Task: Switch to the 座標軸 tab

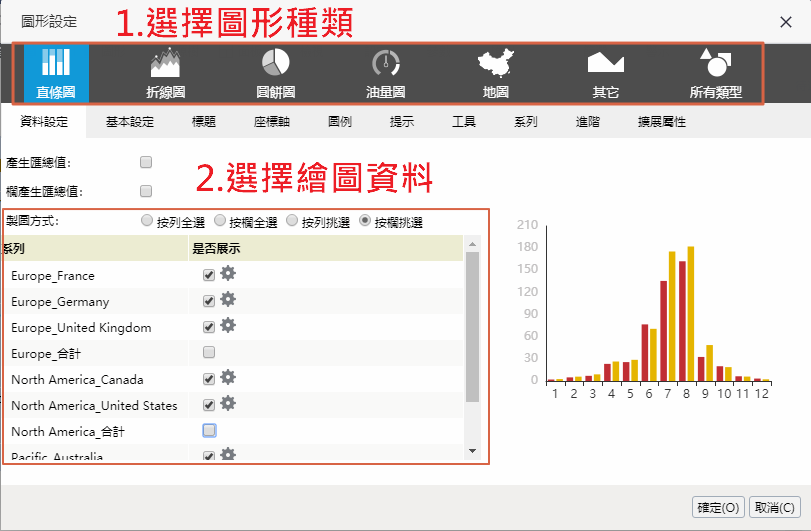Action: (271, 122)
